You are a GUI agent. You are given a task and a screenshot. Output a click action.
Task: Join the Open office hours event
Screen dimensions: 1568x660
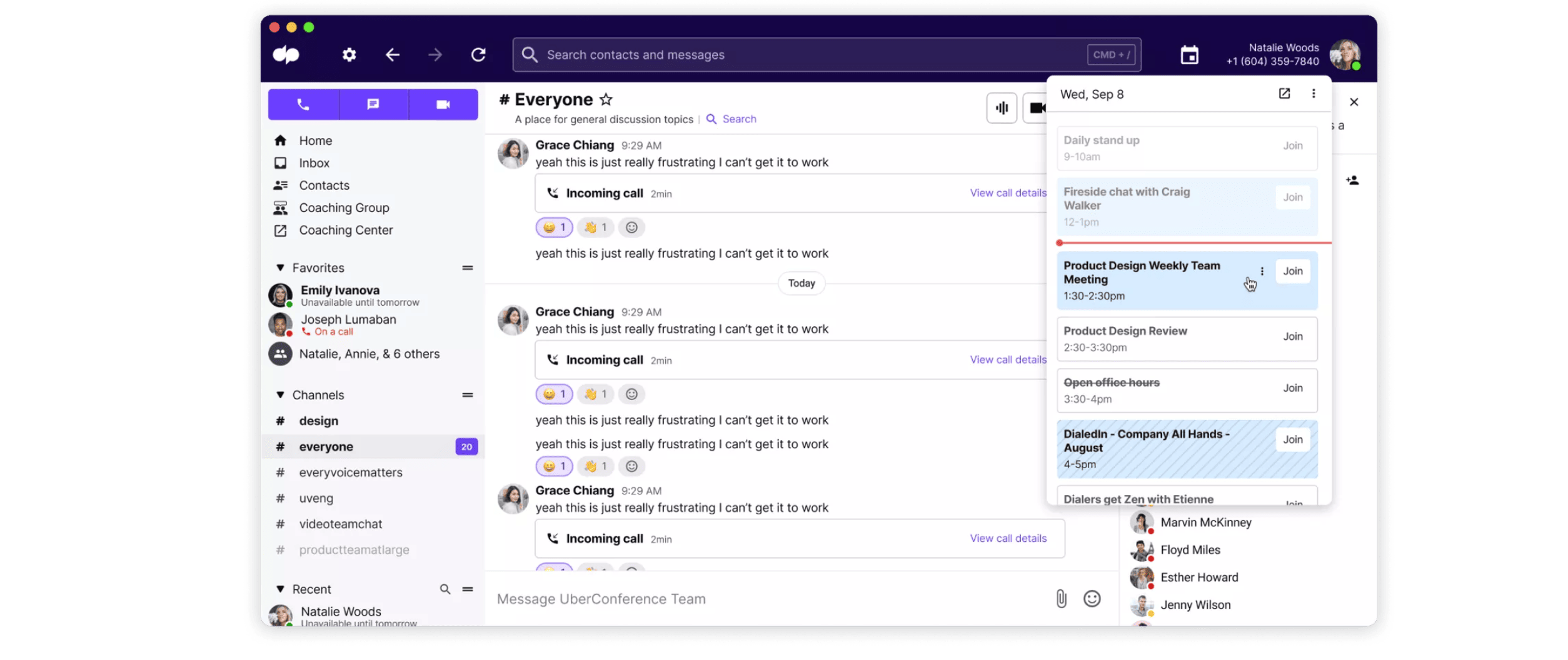1292,389
